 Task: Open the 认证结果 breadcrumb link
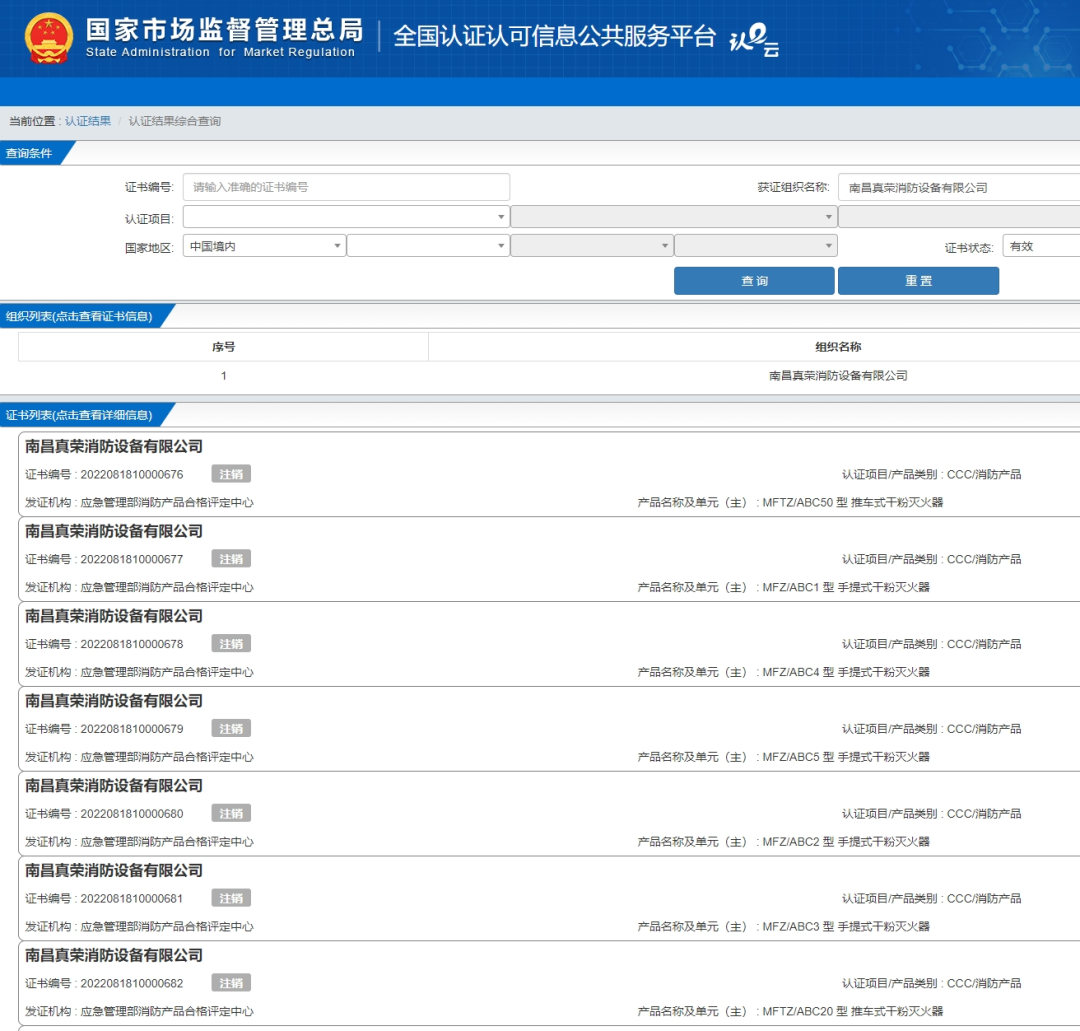point(87,121)
